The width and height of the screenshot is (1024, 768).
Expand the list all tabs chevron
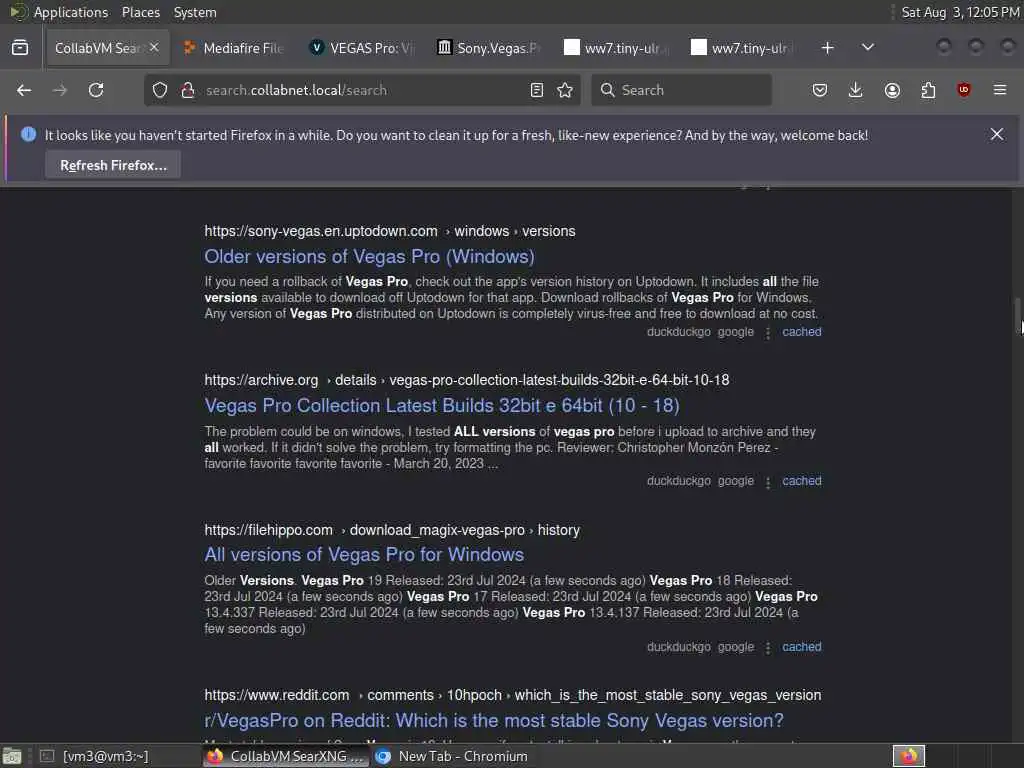click(868, 48)
